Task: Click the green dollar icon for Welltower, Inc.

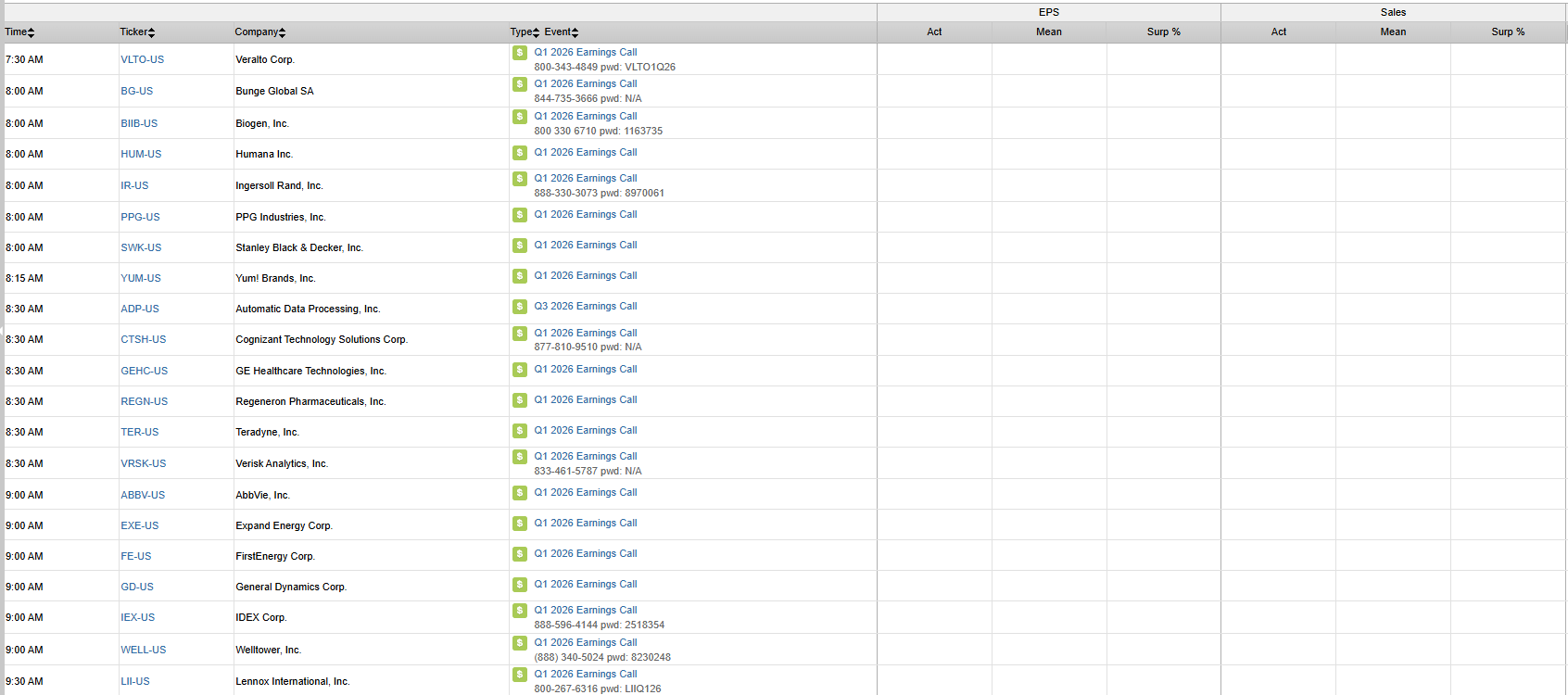Action: click(520, 643)
